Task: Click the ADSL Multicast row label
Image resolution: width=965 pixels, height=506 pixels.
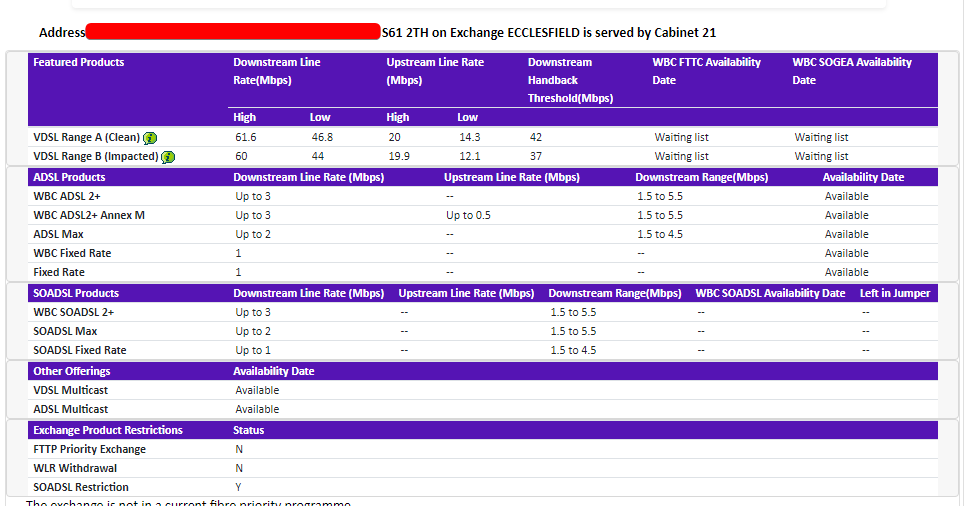Action: 71,409
